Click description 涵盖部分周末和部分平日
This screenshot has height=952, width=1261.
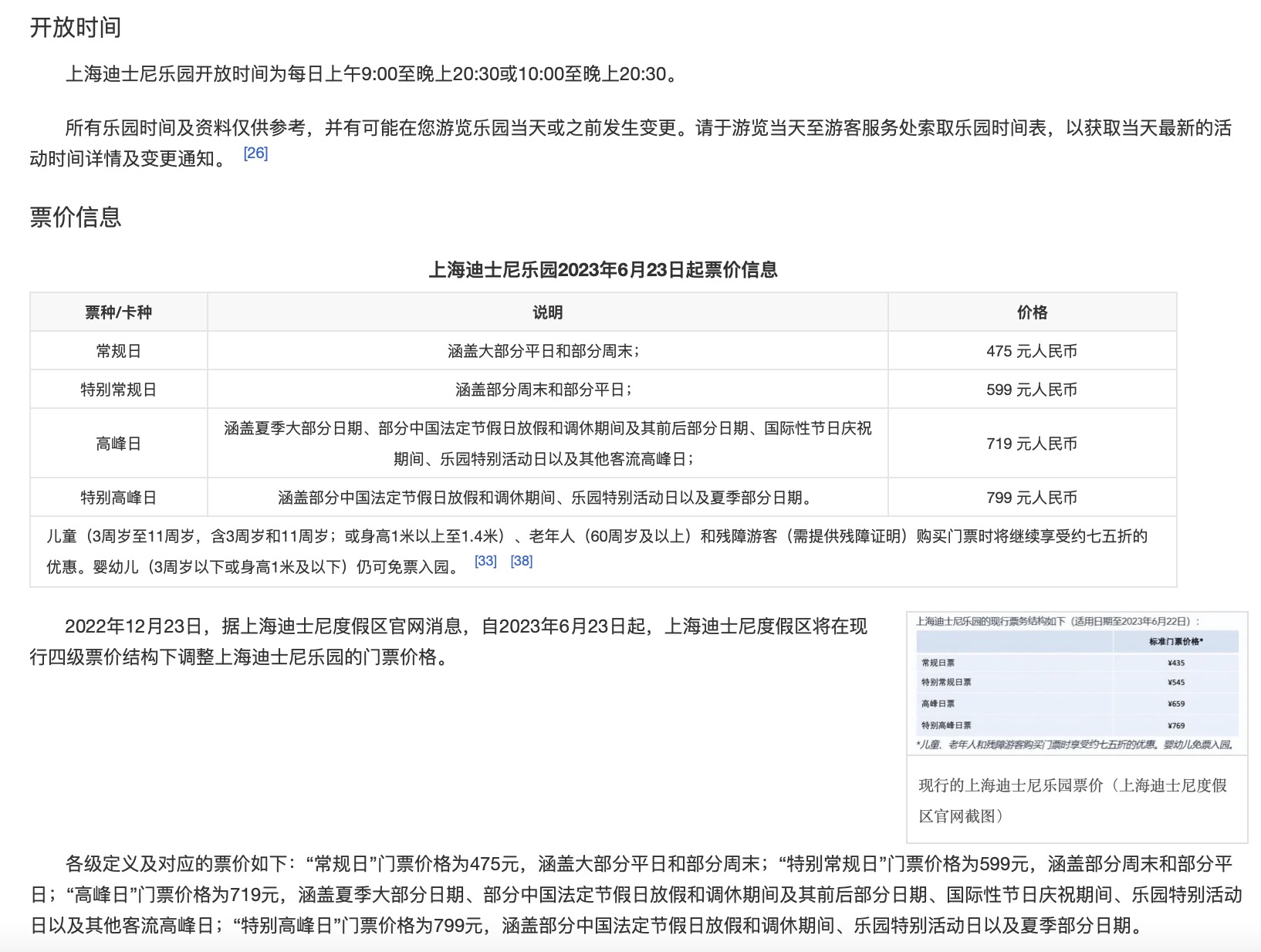coord(544,390)
